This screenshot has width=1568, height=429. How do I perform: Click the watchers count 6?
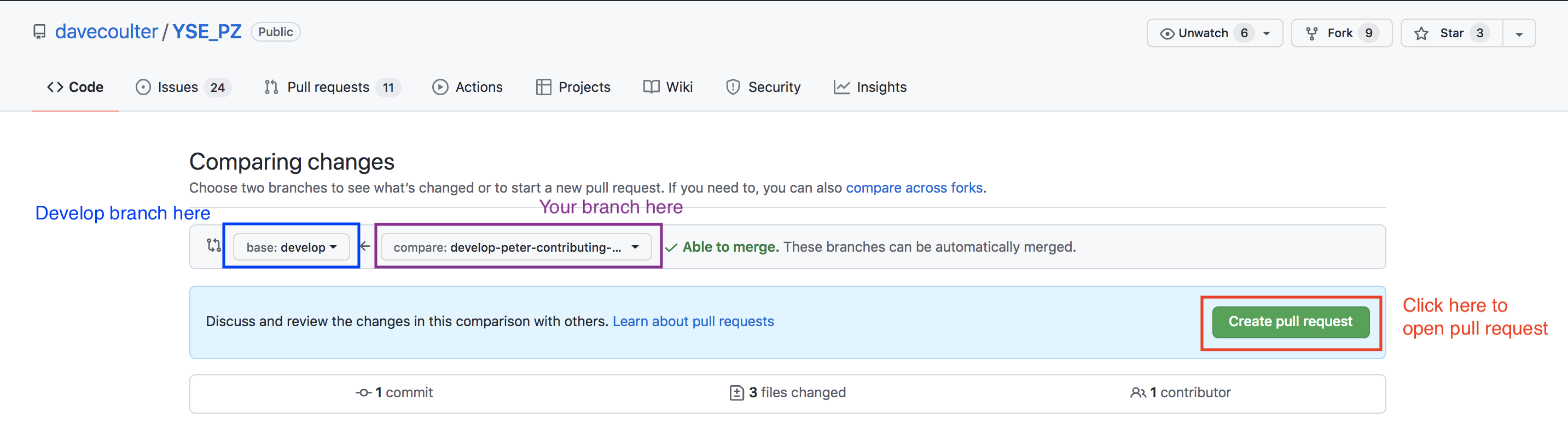pos(1244,33)
